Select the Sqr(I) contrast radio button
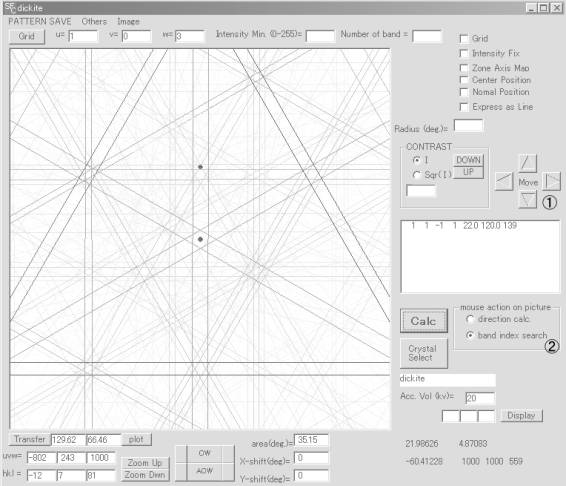This screenshot has height=486, width=566. (x=417, y=175)
